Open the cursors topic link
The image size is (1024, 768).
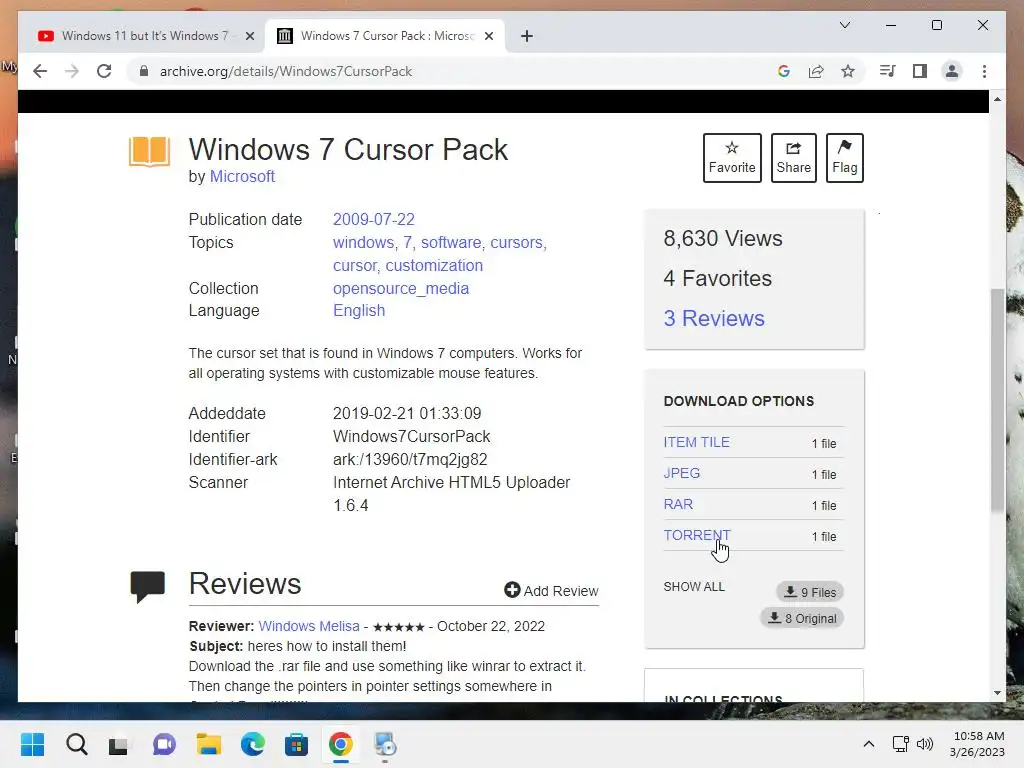point(517,242)
